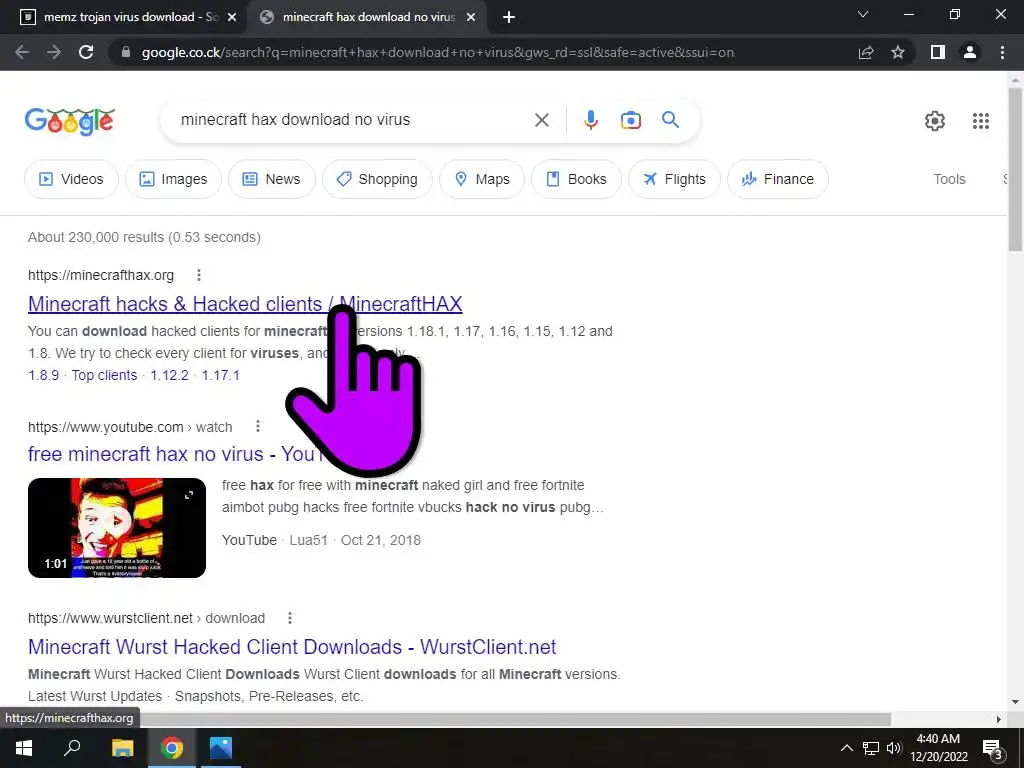
Task: Filter results by Images
Action: tap(173, 179)
